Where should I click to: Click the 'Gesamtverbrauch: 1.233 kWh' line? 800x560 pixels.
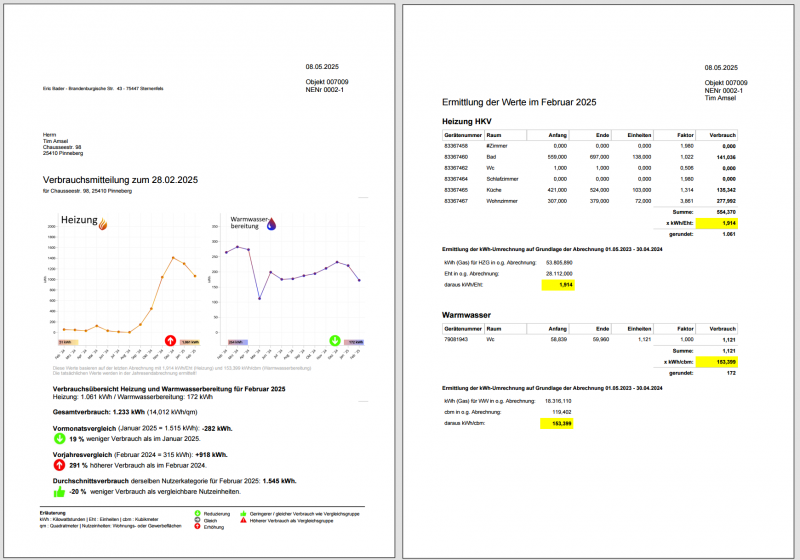coord(125,412)
